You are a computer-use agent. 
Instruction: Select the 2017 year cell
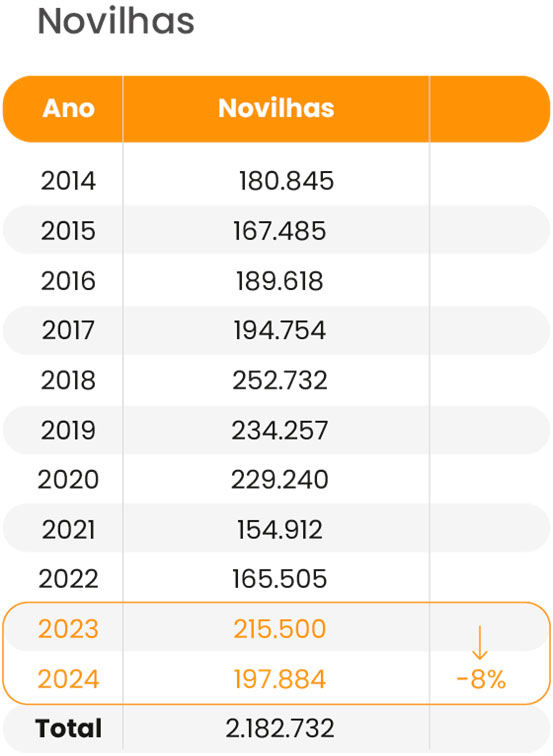[x=68, y=330]
